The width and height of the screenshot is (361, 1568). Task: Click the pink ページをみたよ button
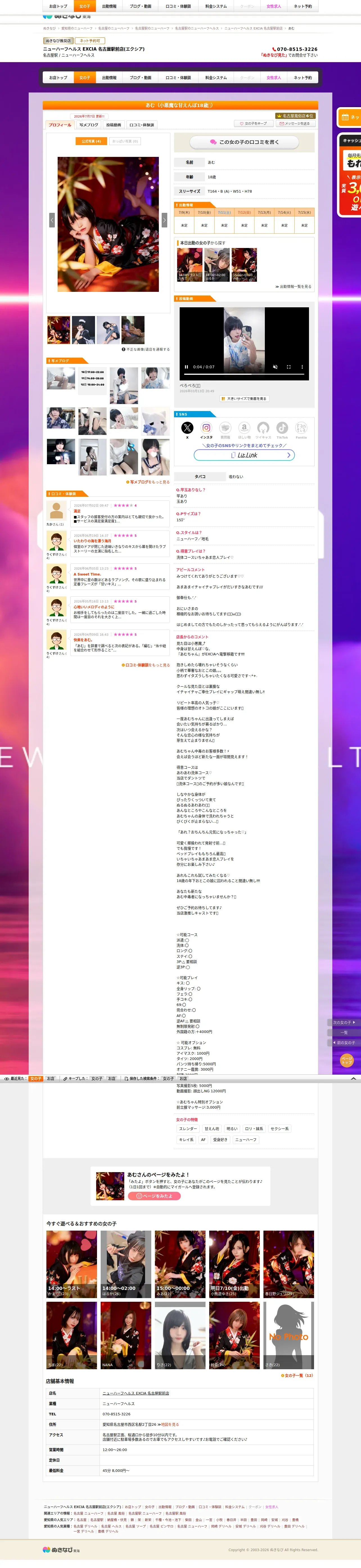[154, 1196]
